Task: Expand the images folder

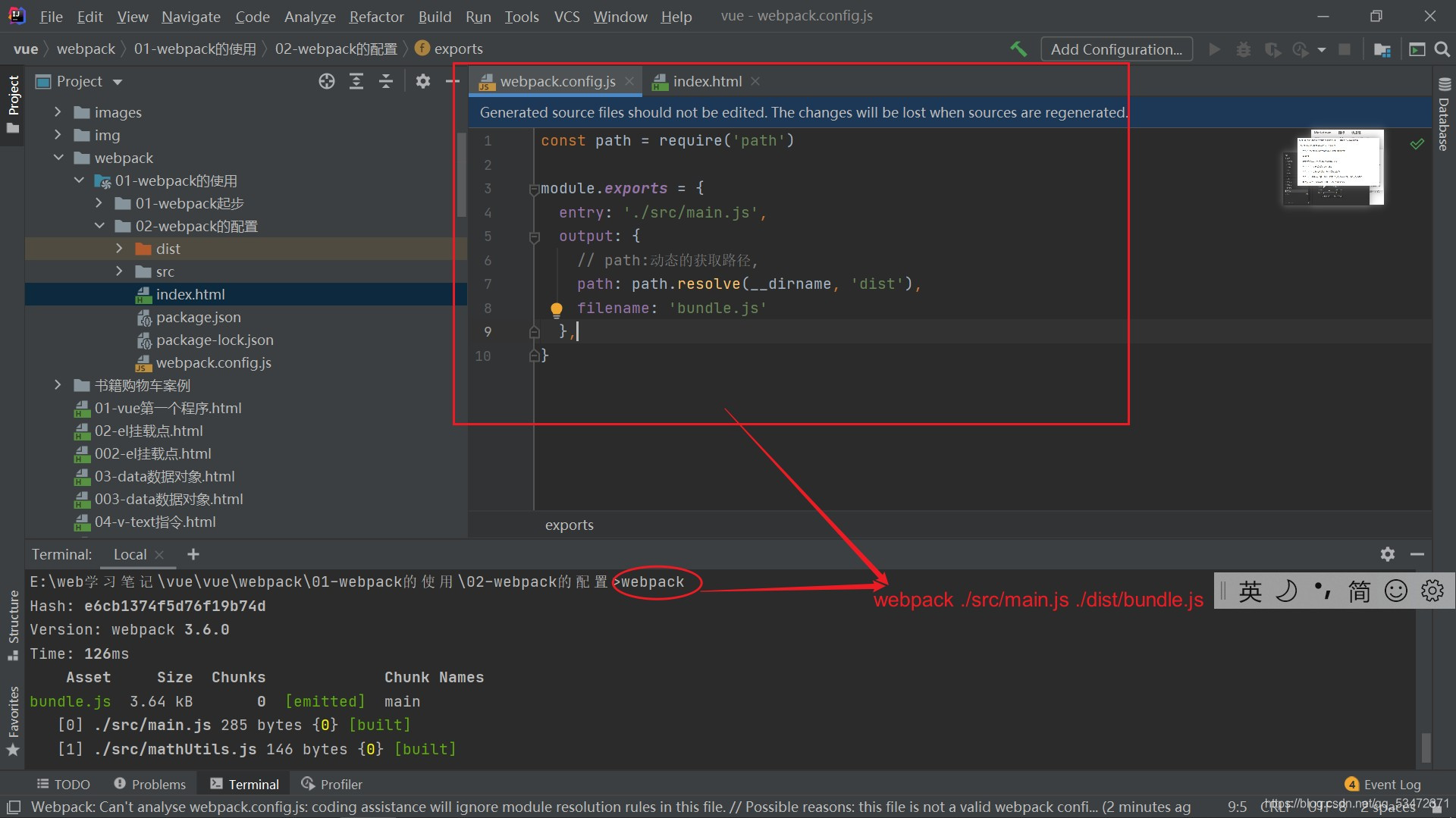Action: click(58, 112)
